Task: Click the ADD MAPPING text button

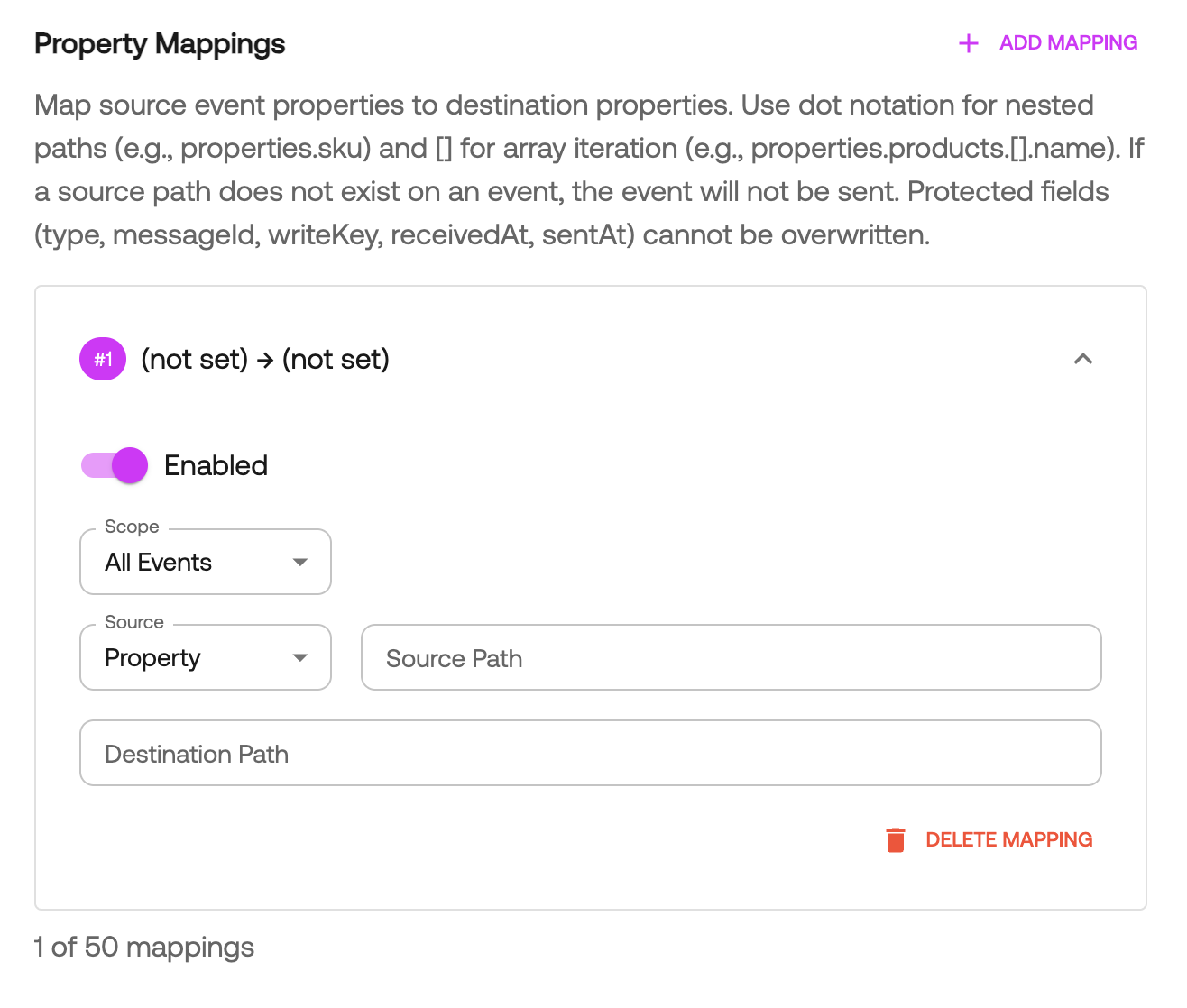Action: [1068, 43]
